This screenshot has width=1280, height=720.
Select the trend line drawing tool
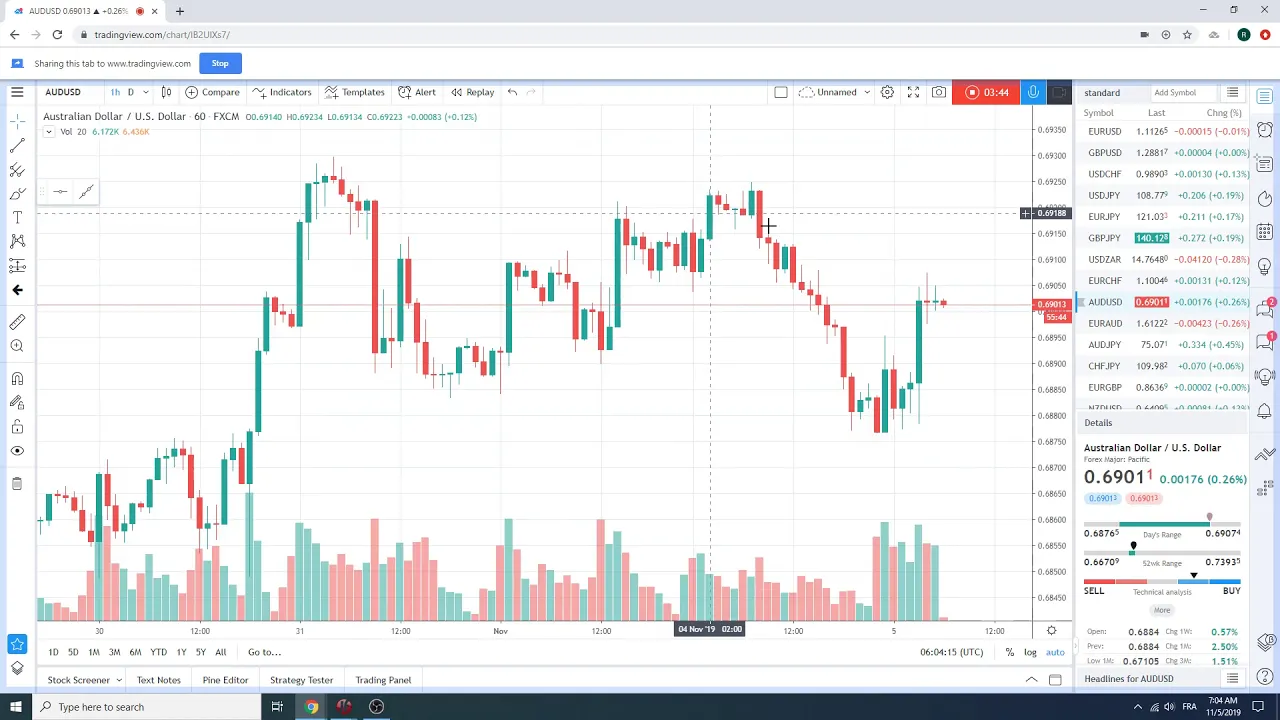click(x=17, y=146)
